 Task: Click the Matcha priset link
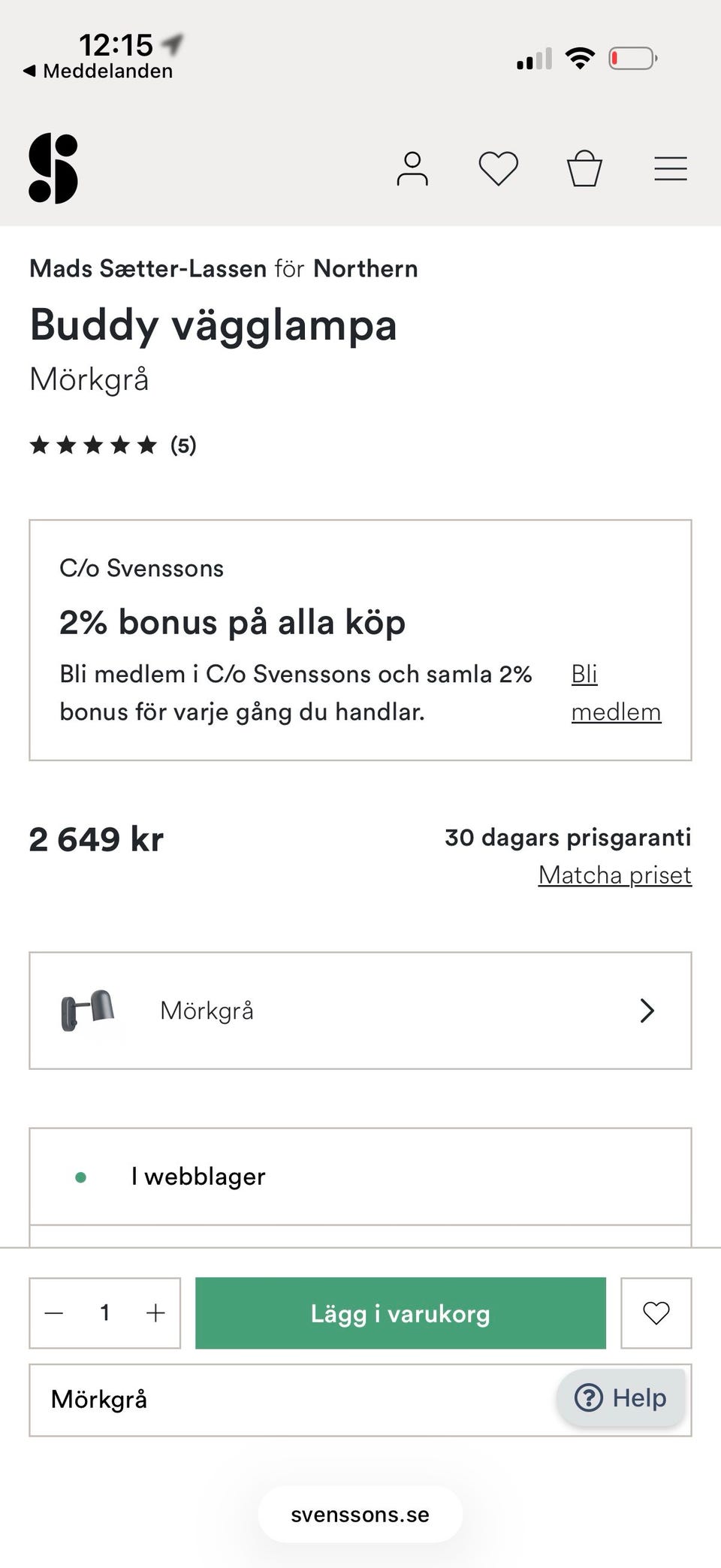click(614, 875)
